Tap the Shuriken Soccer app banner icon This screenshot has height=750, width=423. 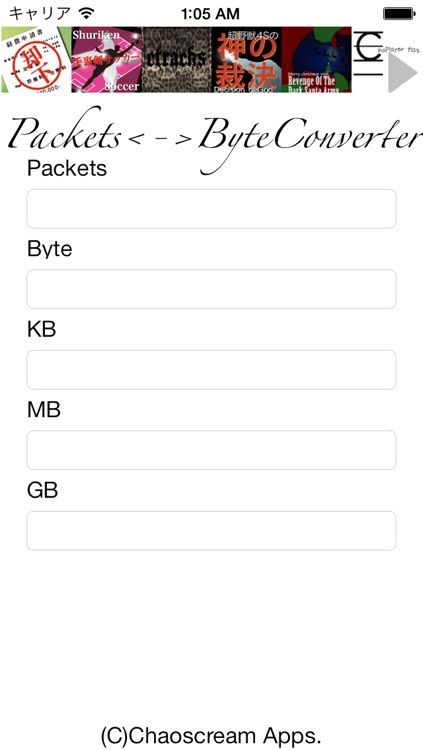coord(106,60)
